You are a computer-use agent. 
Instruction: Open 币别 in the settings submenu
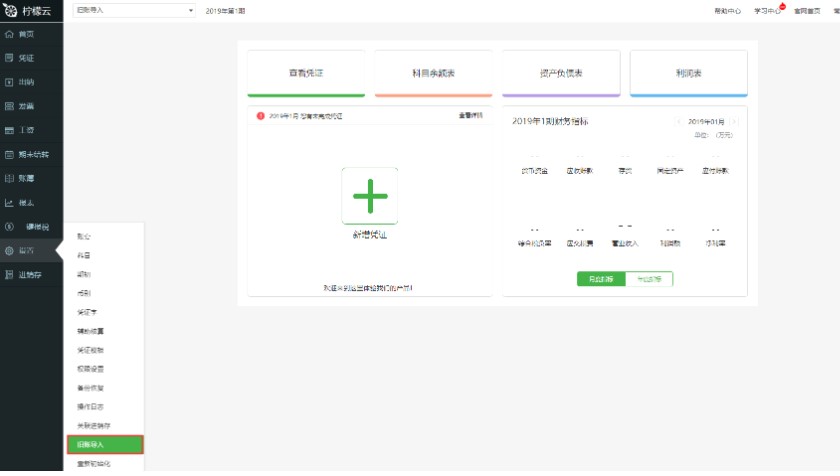[84, 293]
